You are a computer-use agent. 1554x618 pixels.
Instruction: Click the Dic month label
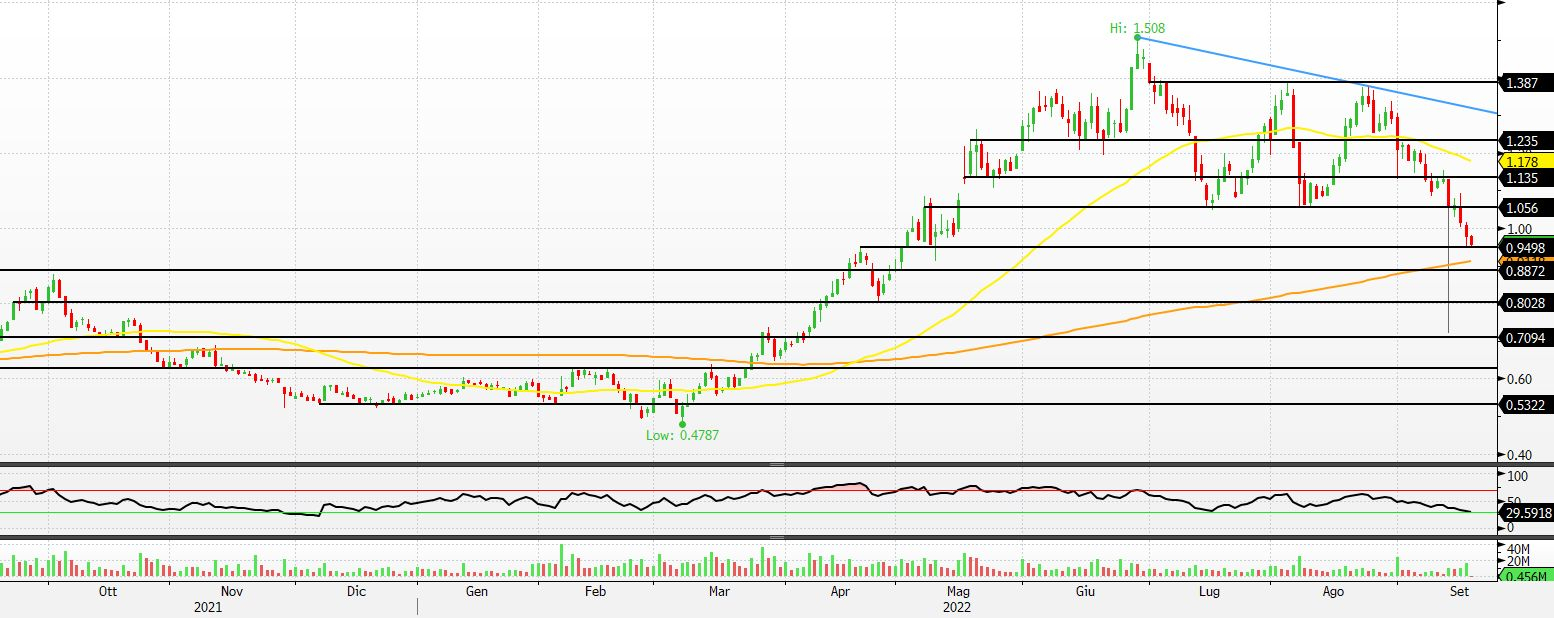click(356, 591)
